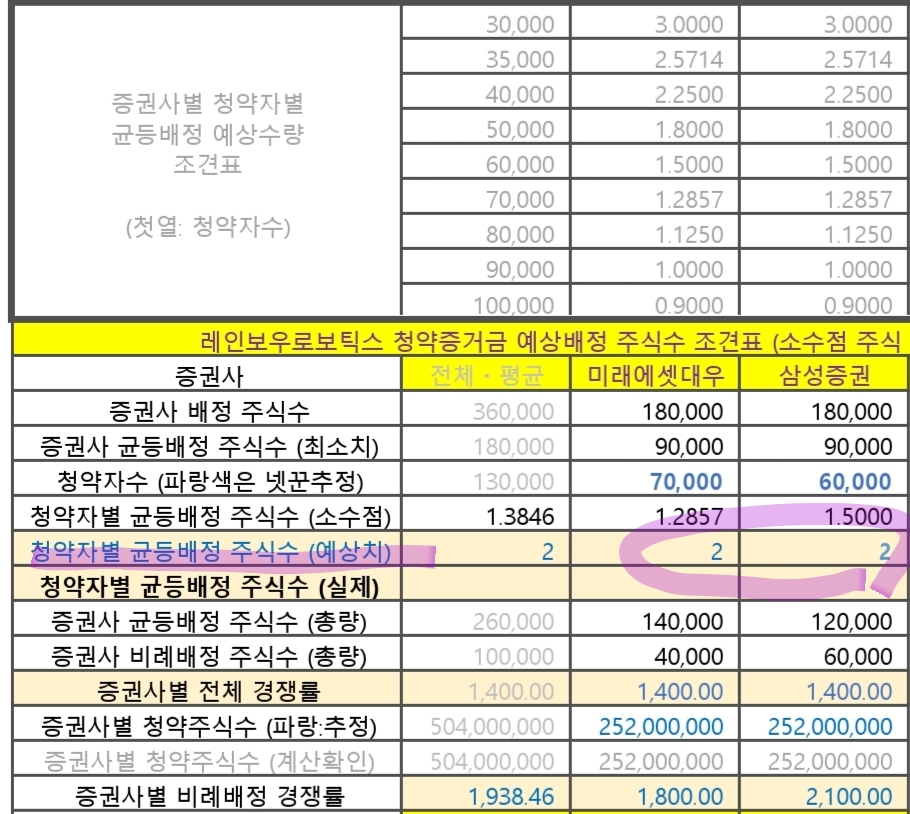Image resolution: width=910 pixels, height=814 pixels.
Task: Select the 1,938.46 average proportional ratio
Action: pyautogui.click(x=485, y=794)
